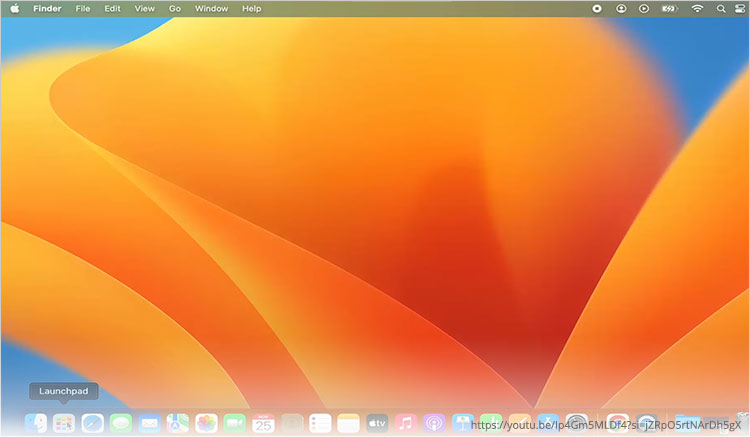Image resolution: width=750 pixels, height=437 pixels.
Task: Click the screen recording stop icon in menu bar
Action: pyautogui.click(x=597, y=9)
